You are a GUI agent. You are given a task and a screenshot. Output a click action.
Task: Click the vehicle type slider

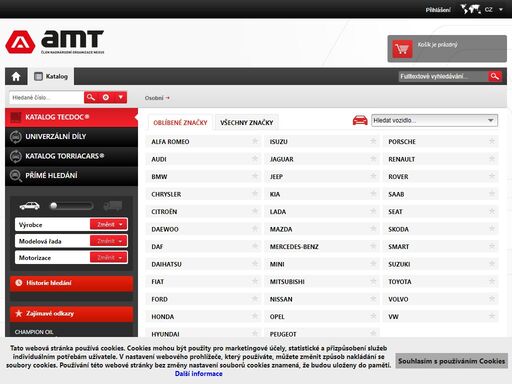click(71, 206)
